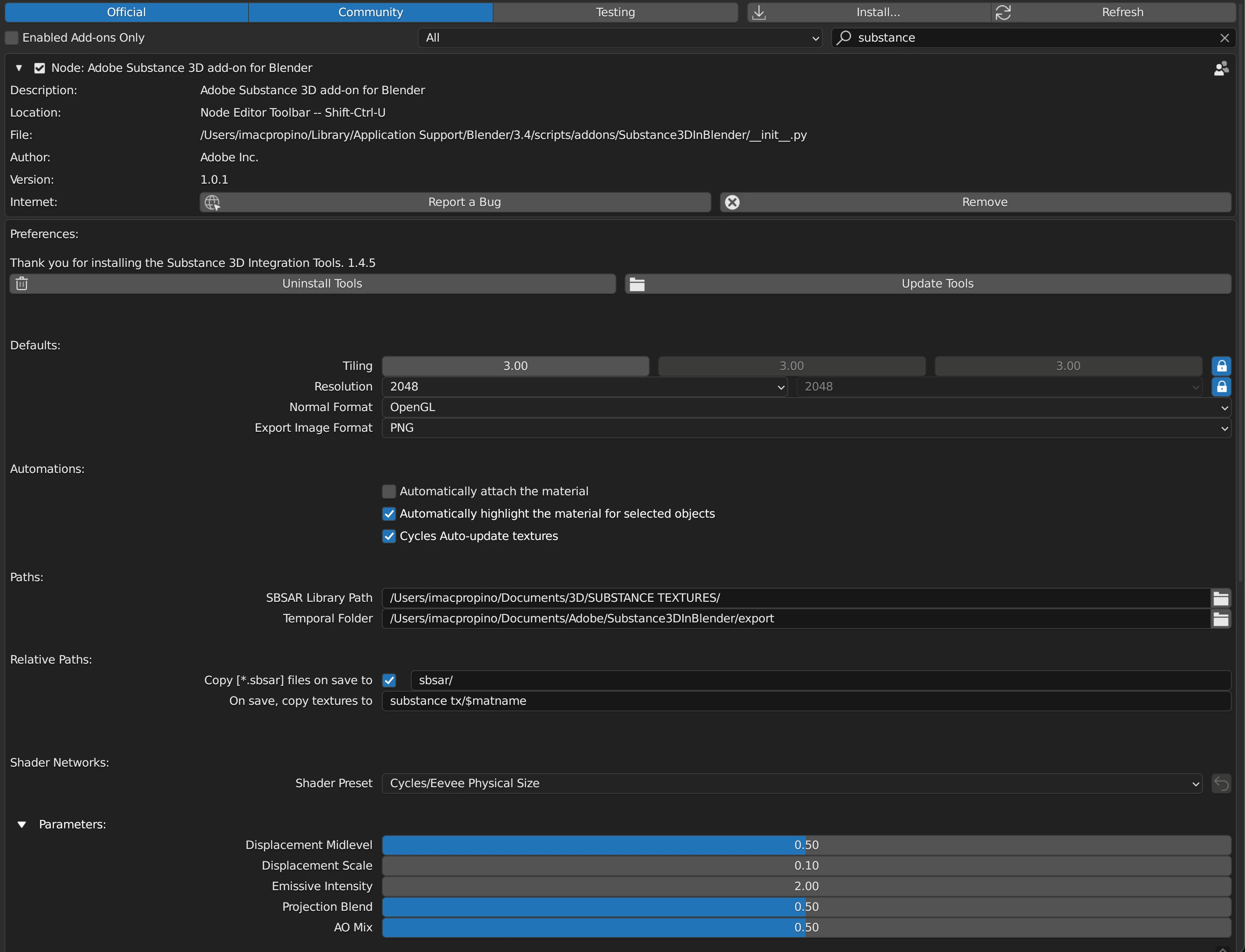The image size is (1245, 952).
Task: Click the Shader Preset reset arrow icon
Action: click(1221, 784)
